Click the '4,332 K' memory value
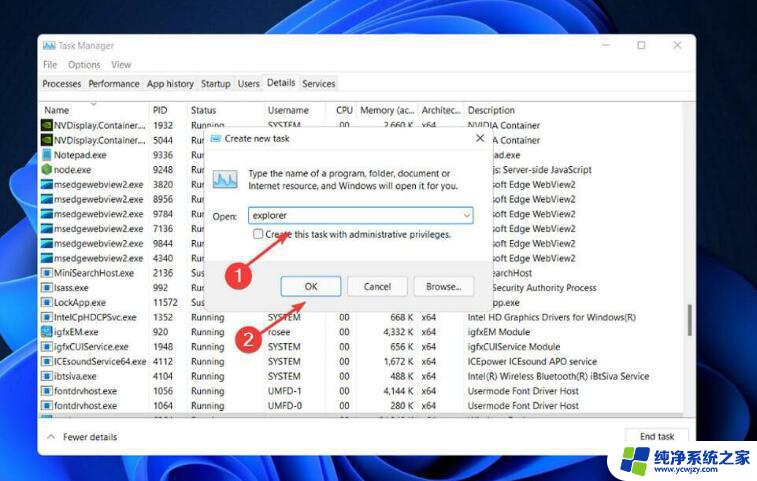757x481 pixels. point(398,332)
